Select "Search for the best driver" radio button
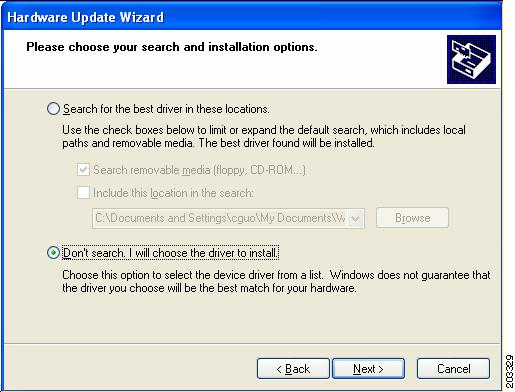Image resolution: width=515 pixels, height=392 pixels. click(53, 109)
